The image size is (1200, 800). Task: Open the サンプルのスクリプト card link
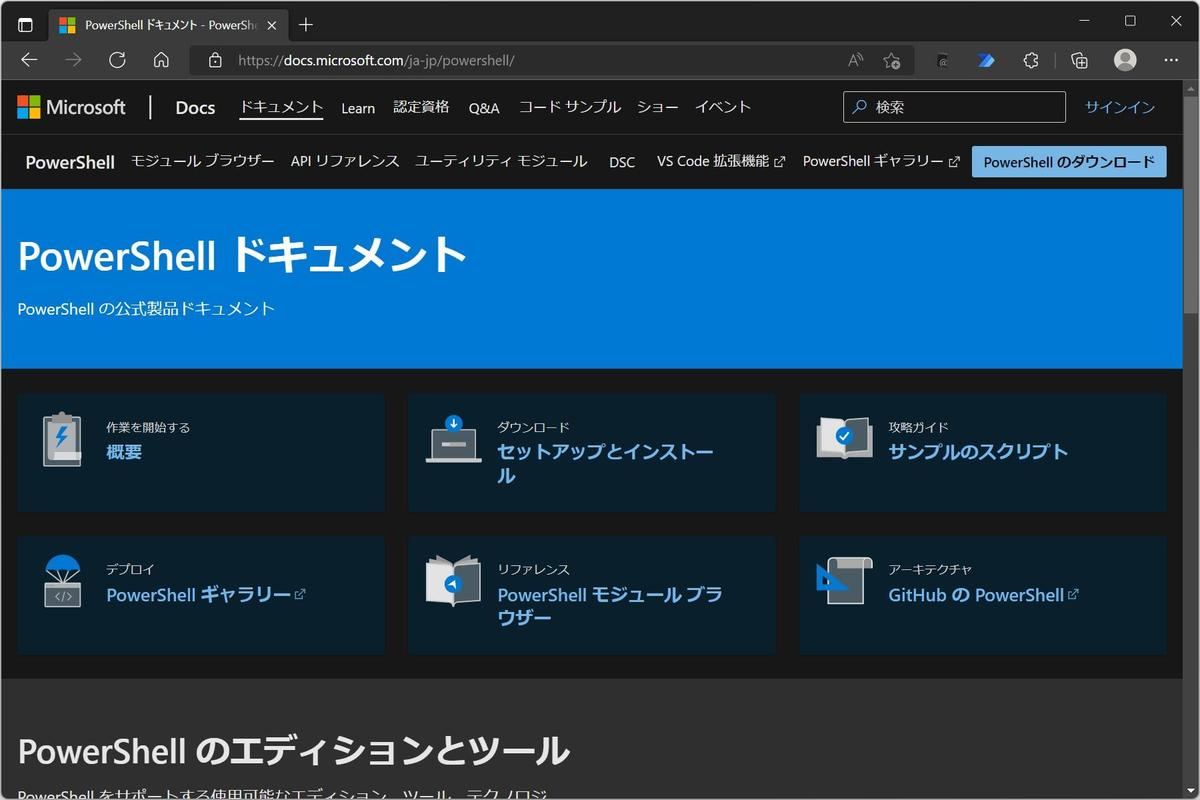pos(978,452)
